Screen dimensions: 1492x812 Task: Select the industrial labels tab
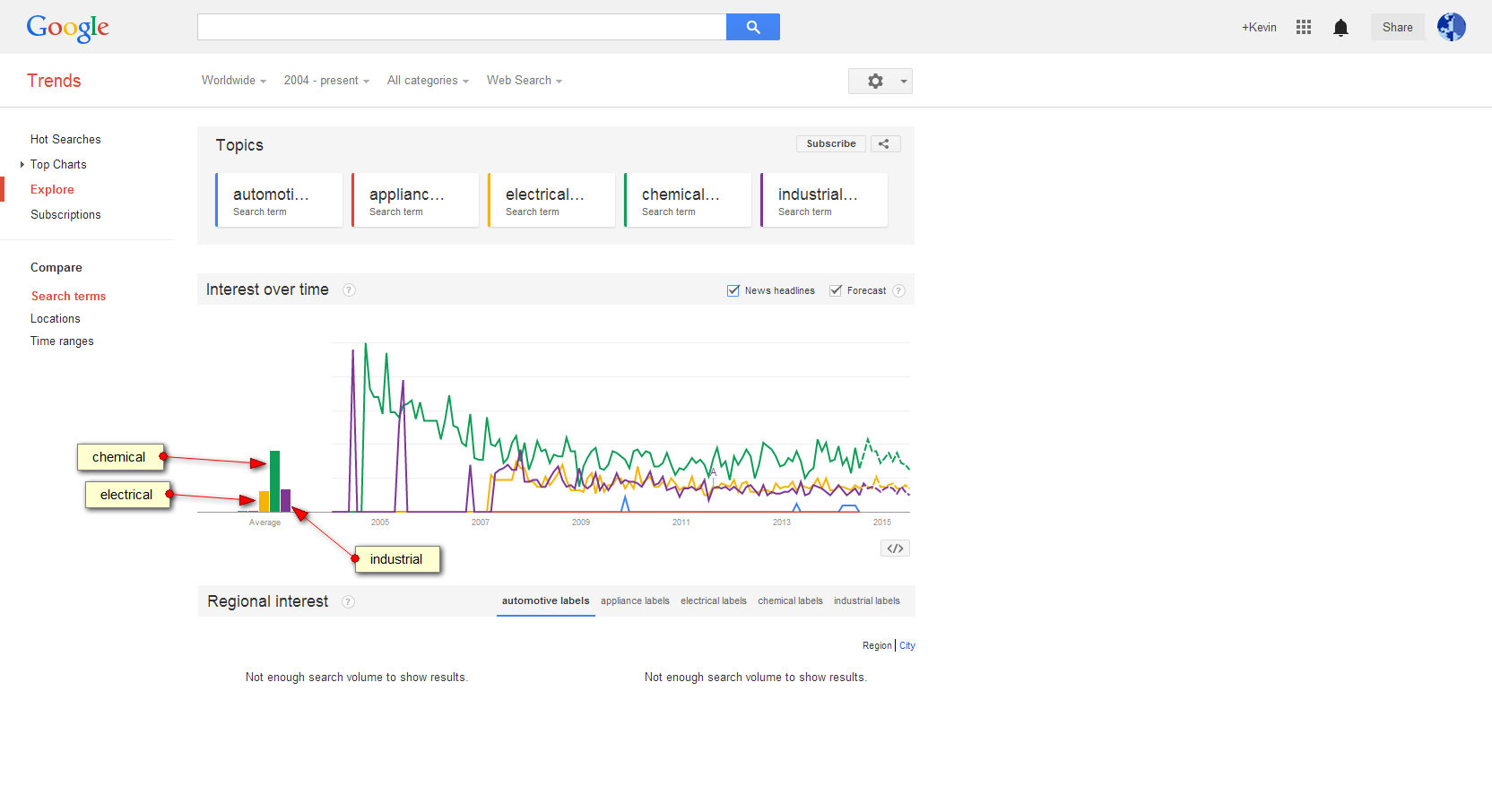click(x=866, y=601)
